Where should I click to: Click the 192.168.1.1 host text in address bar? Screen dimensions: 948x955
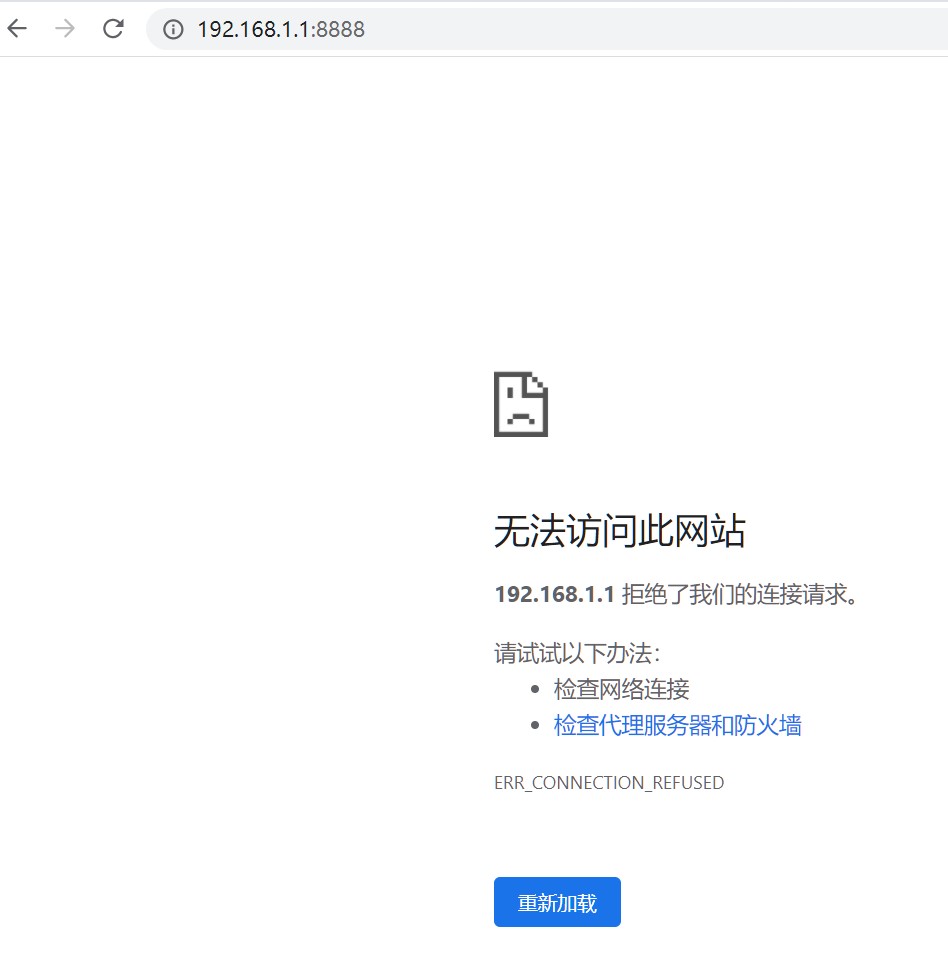[254, 29]
